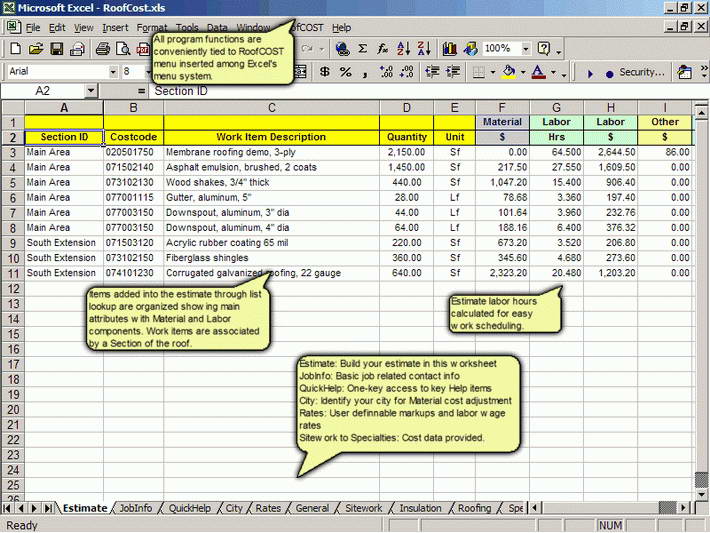This screenshot has width=710, height=533.
Task: Sort descending with the Z-A icon
Action: pos(424,48)
